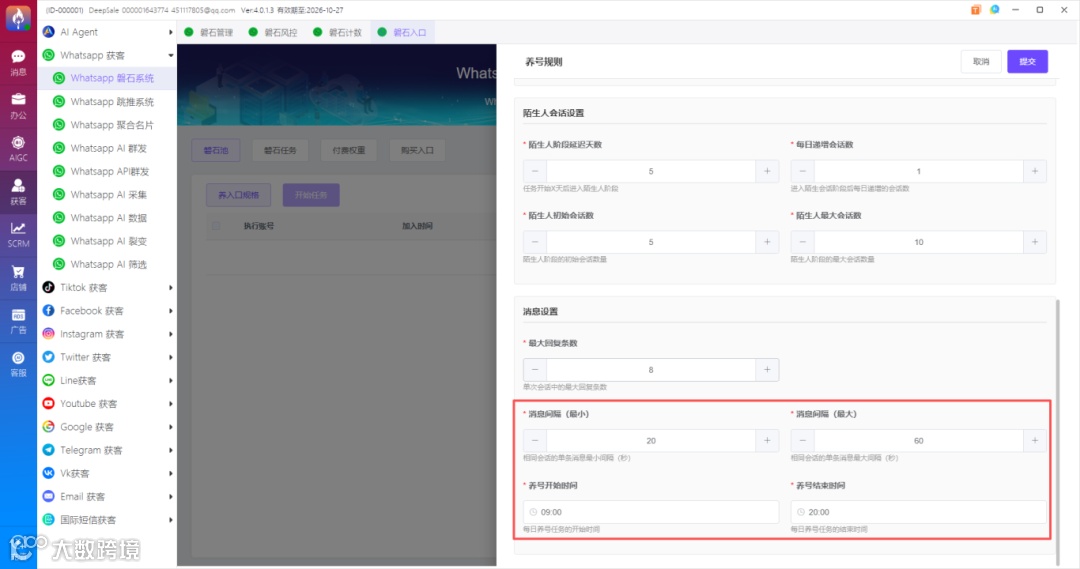Open the 客服 support sidebar icon
The width and height of the screenshot is (1080, 569).
pos(19,364)
